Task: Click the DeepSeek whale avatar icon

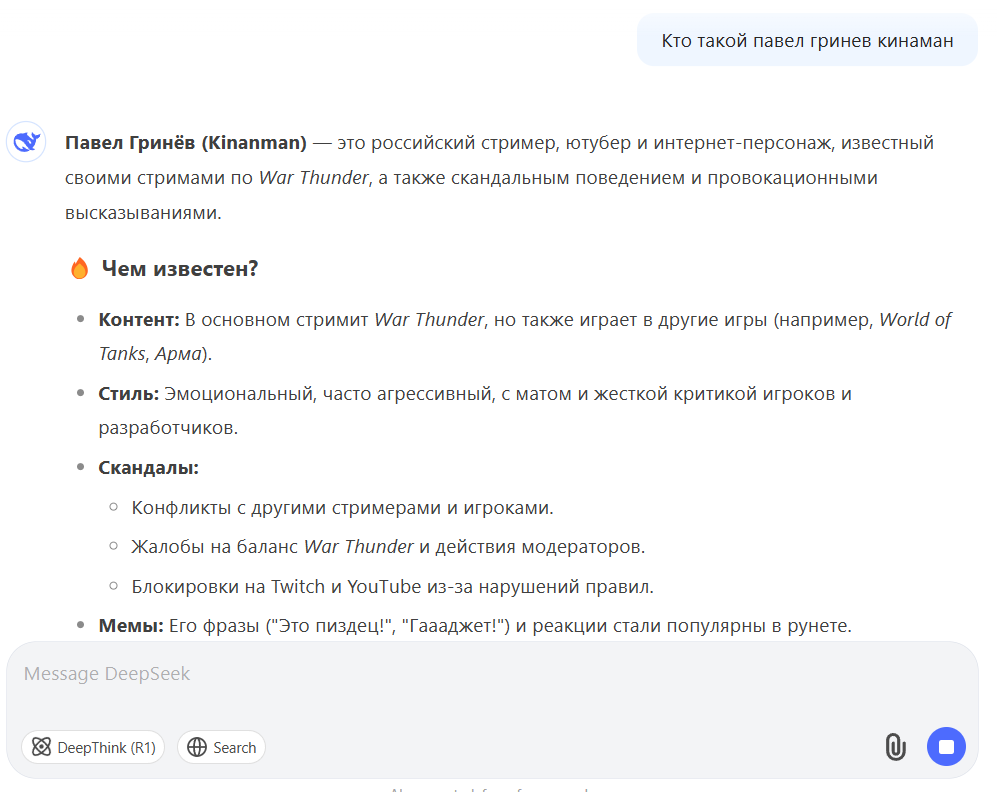Action: [26, 141]
